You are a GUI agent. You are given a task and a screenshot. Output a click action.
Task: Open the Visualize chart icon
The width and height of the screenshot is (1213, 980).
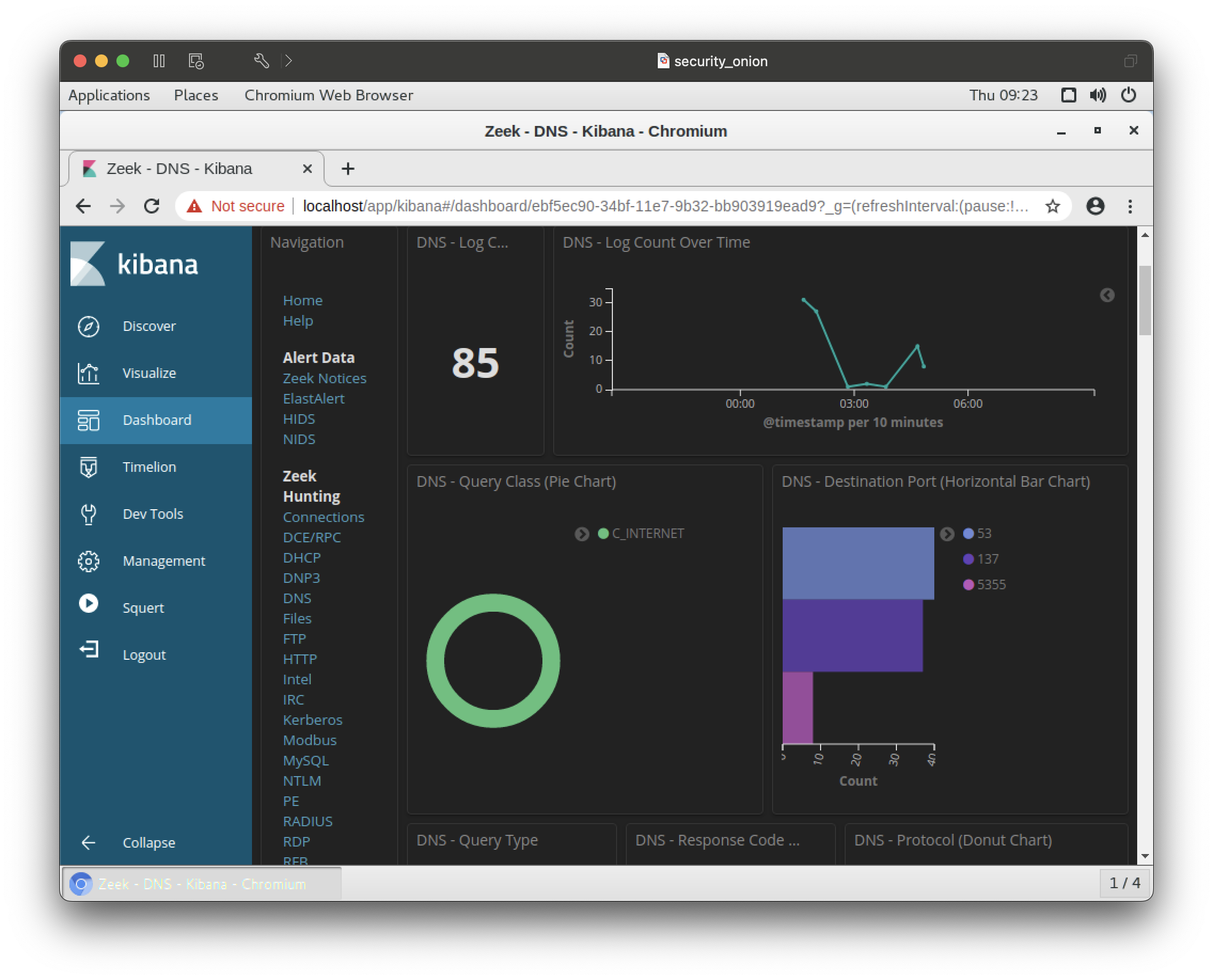pos(89,373)
